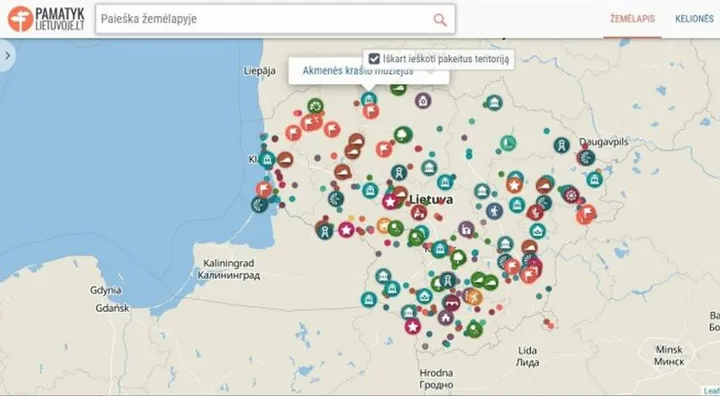720x396 pixels.
Task: Click the dark red marker below Lietuva label
Action: click(419, 213)
